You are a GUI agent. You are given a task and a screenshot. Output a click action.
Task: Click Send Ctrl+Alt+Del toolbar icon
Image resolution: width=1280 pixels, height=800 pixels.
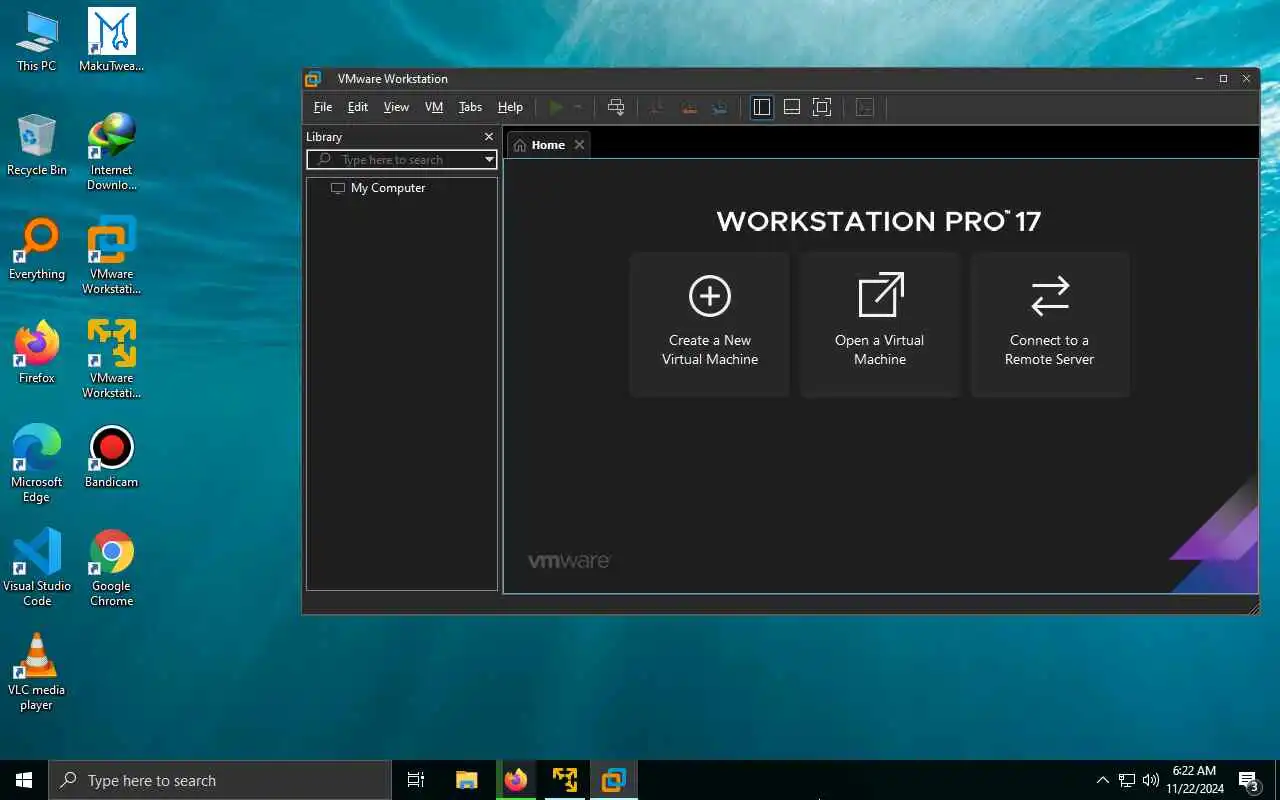[x=616, y=107]
